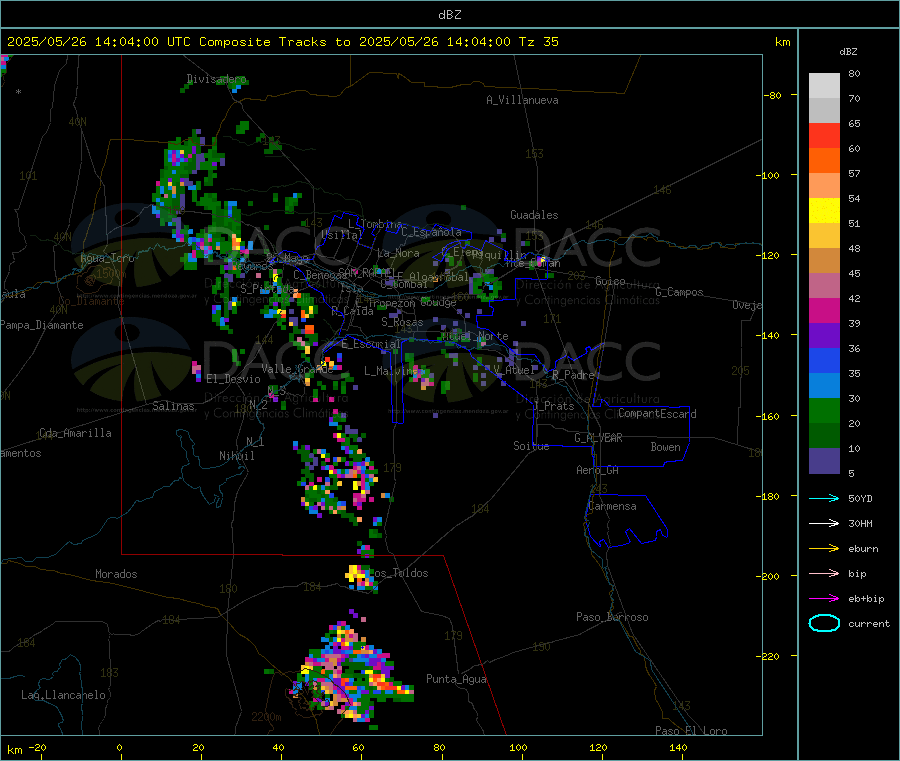Click the 'S_Rosas' map label
The width and height of the screenshot is (900, 761).
coord(402,322)
